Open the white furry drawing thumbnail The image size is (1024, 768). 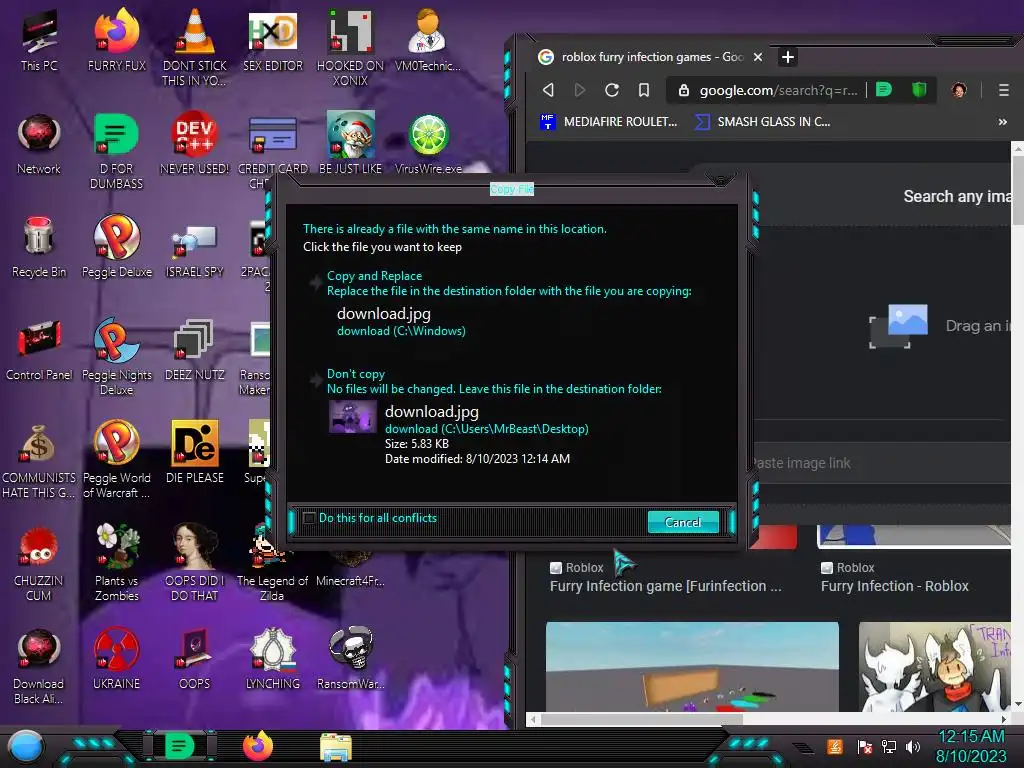[x=934, y=666]
